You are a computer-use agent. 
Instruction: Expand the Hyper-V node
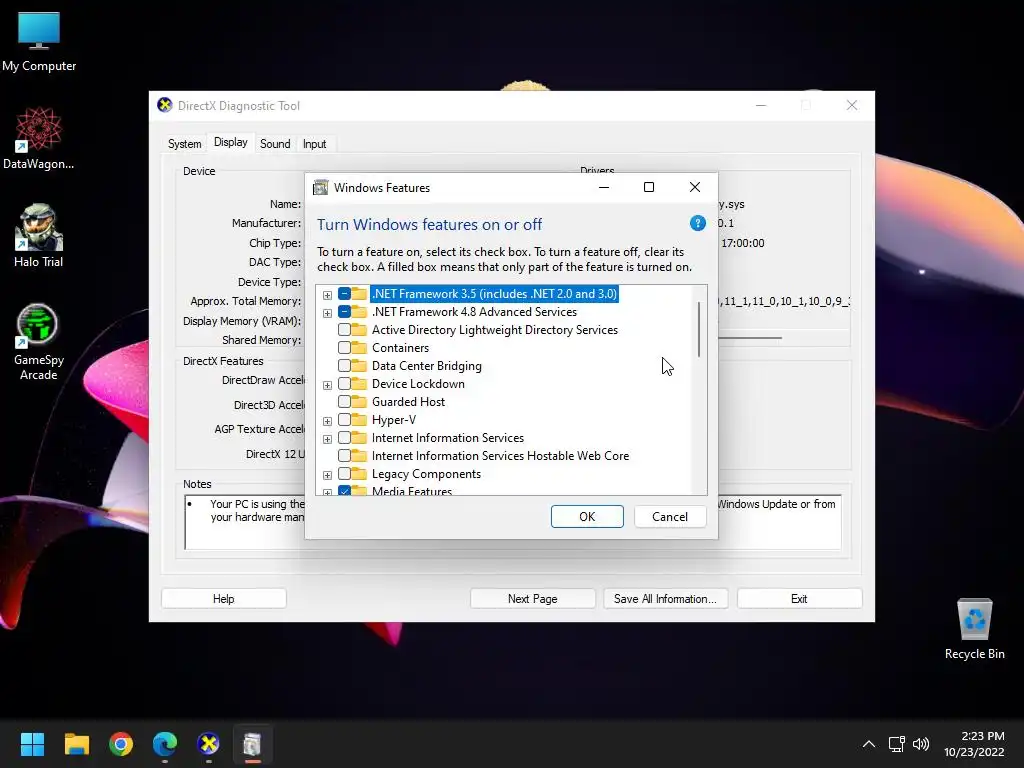coord(327,421)
